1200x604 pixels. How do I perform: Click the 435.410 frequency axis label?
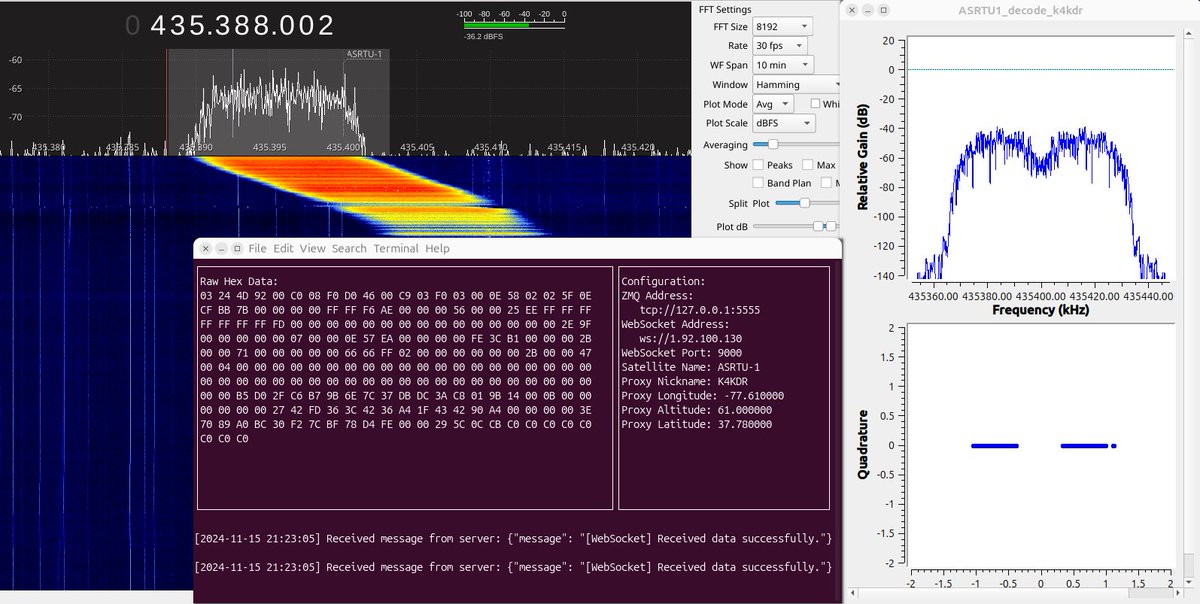490,147
